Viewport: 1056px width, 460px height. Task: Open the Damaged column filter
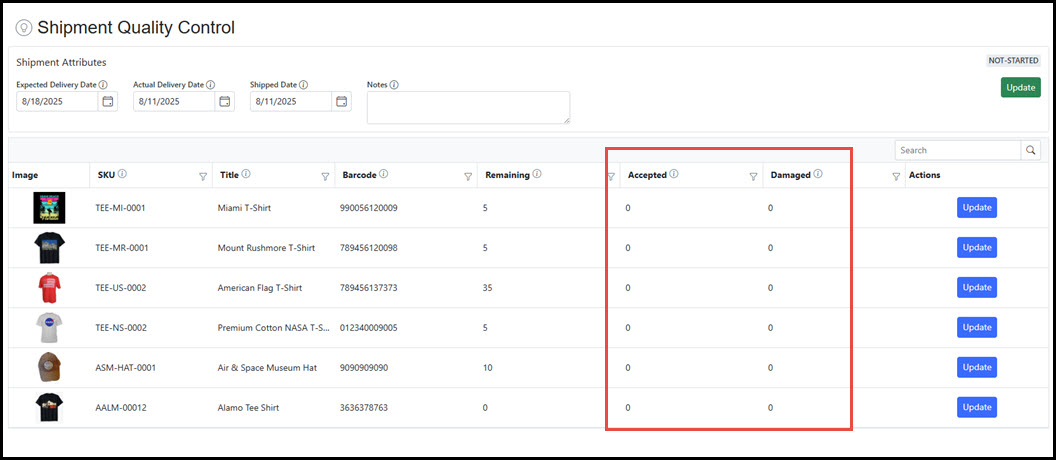[x=896, y=176]
